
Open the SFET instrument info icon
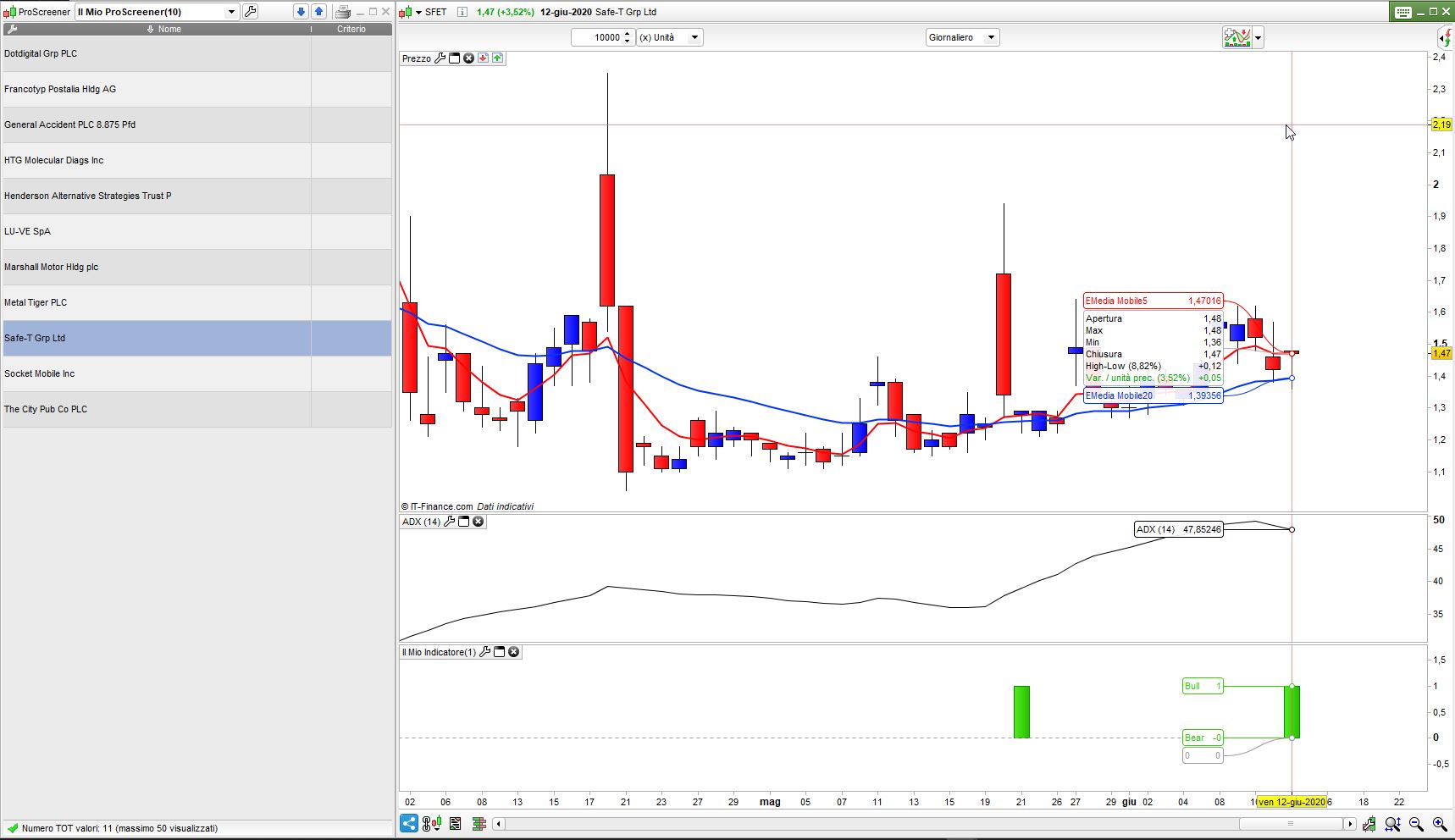462,12
